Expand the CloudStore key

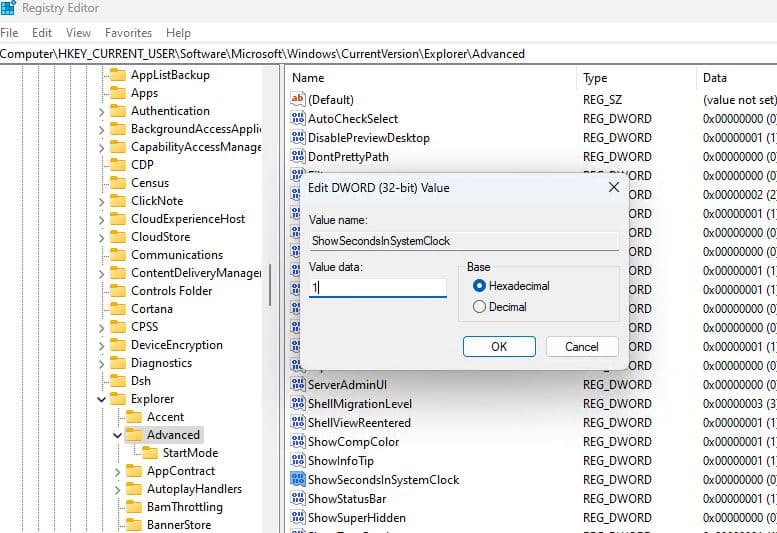coord(102,238)
